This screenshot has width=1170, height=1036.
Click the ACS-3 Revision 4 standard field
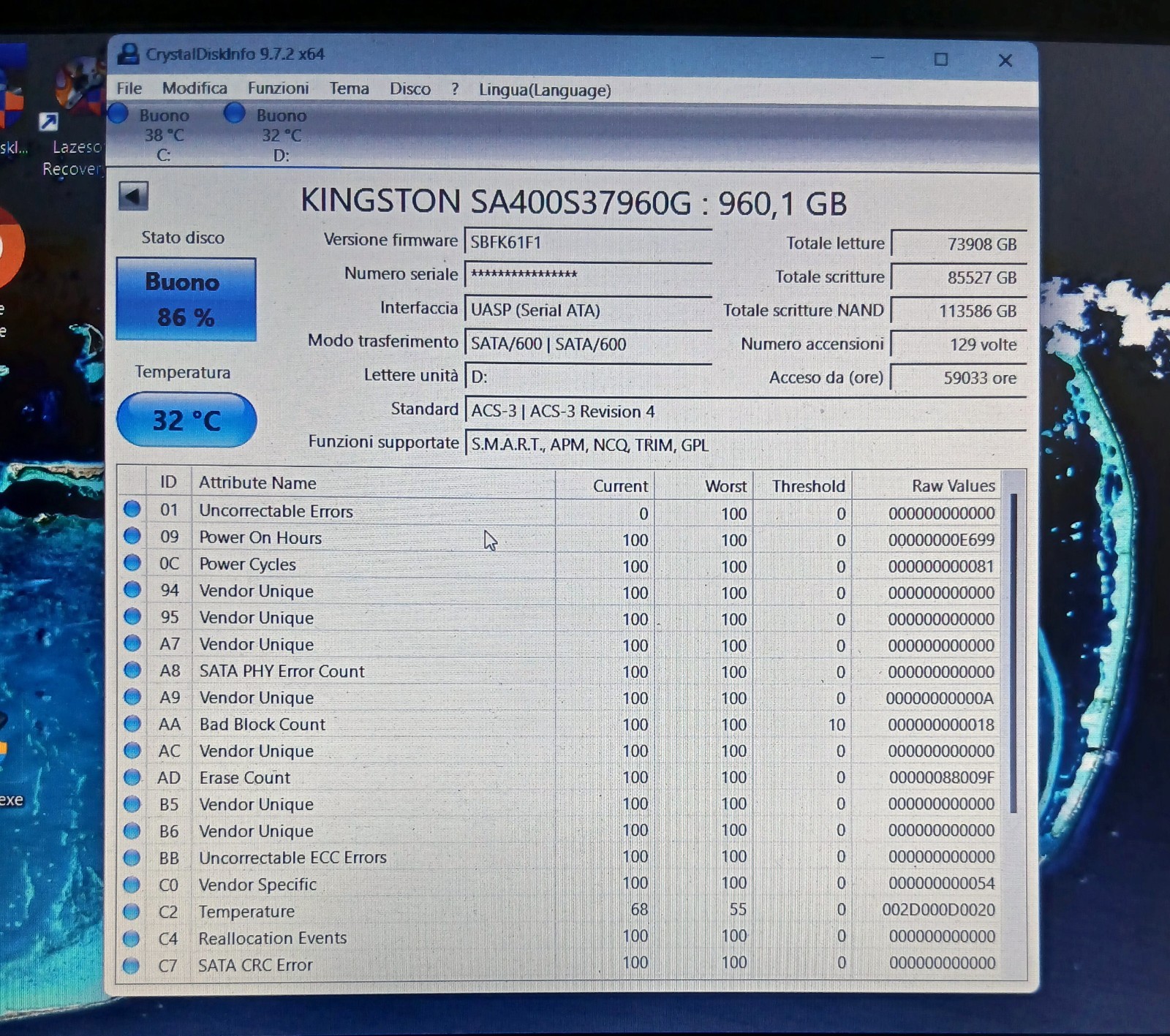tap(745, 411)
